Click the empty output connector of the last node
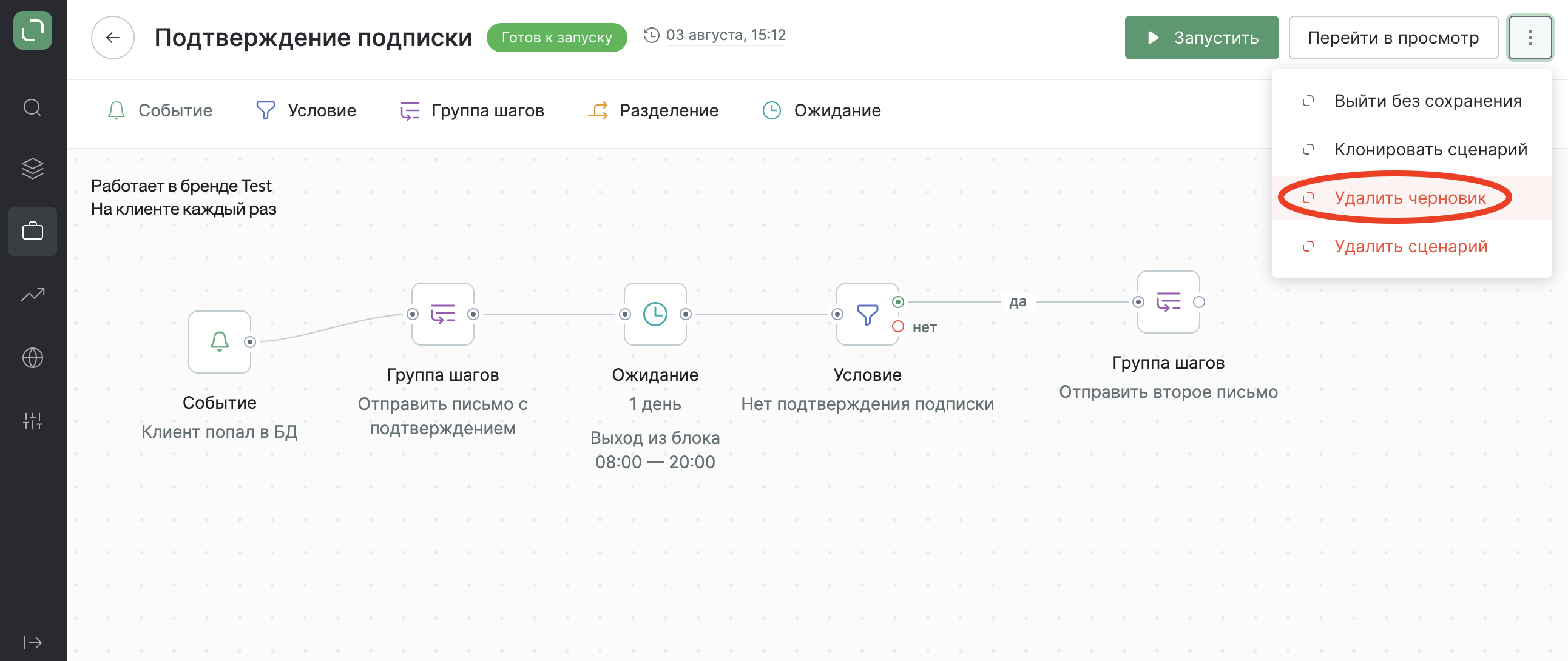Viewport: 1568px width, 661px height. (x=1198, y=301)
